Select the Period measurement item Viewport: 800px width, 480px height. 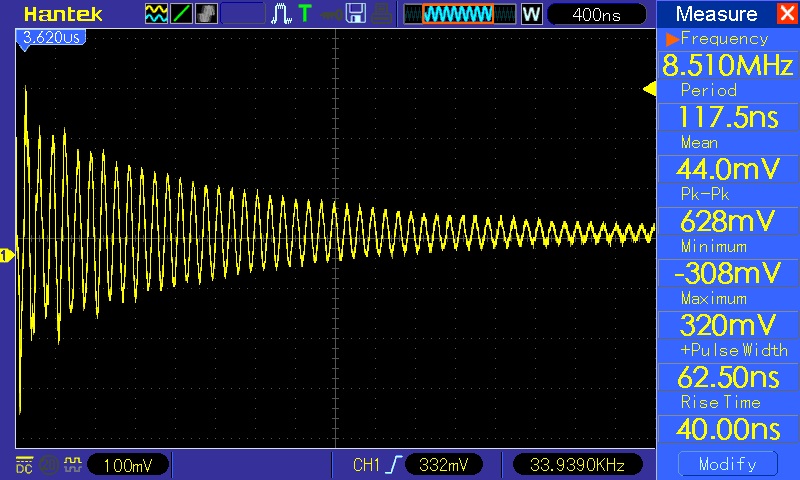point(709,90)
